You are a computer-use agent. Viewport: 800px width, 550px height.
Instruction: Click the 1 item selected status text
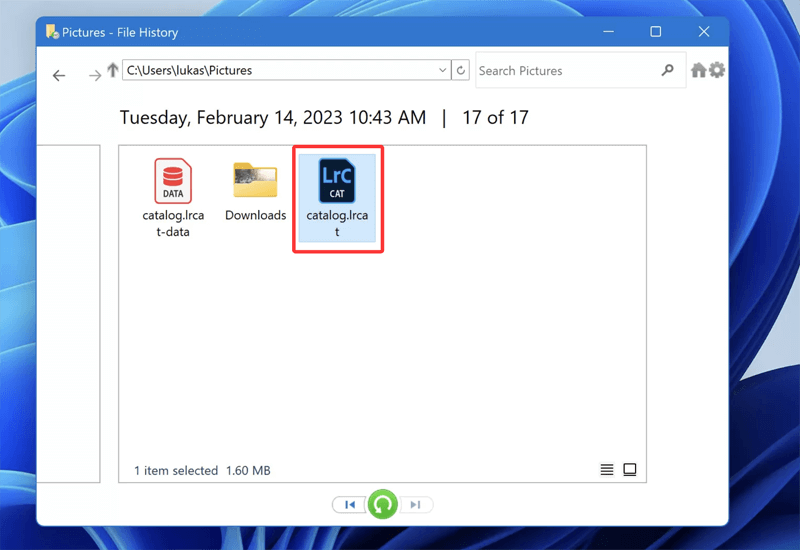coord(176,470)
